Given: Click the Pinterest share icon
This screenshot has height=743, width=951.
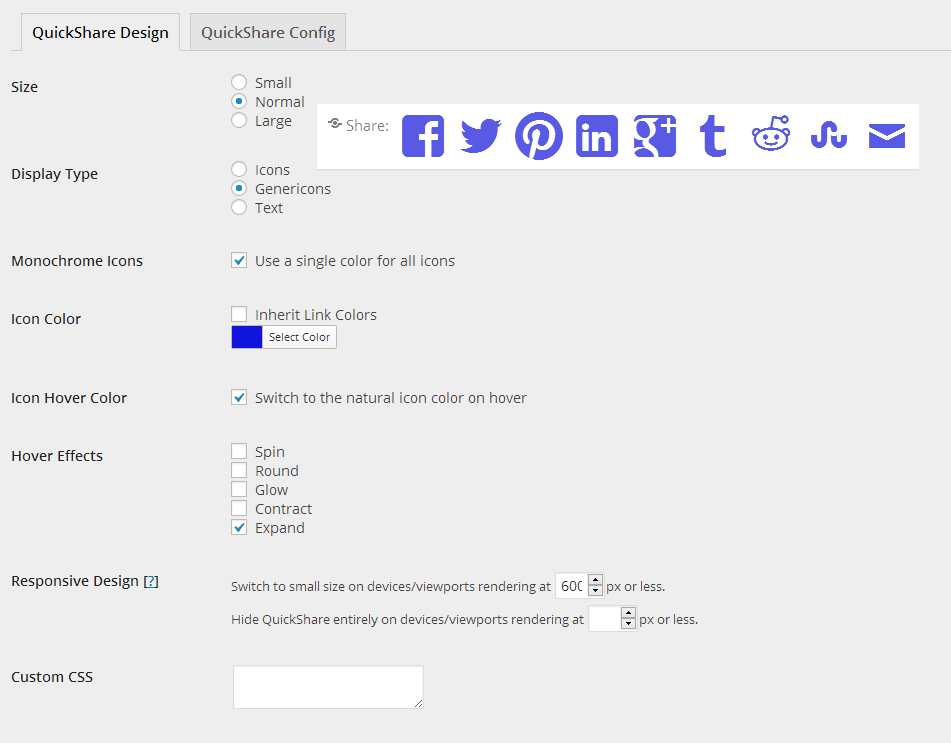Looking at the screenshot, I should coord(539,136).
